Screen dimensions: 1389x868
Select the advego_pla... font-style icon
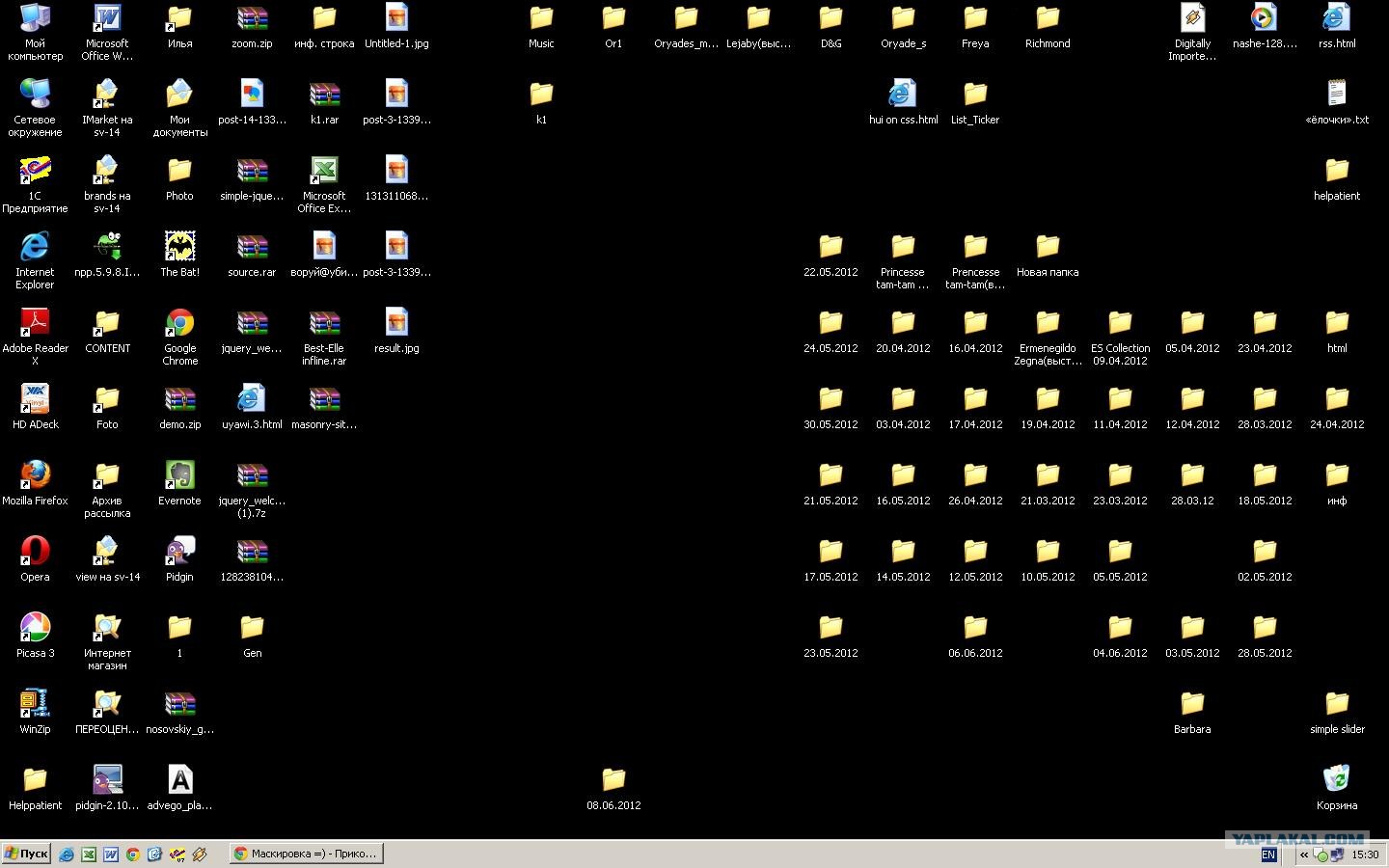coord(179,787)
